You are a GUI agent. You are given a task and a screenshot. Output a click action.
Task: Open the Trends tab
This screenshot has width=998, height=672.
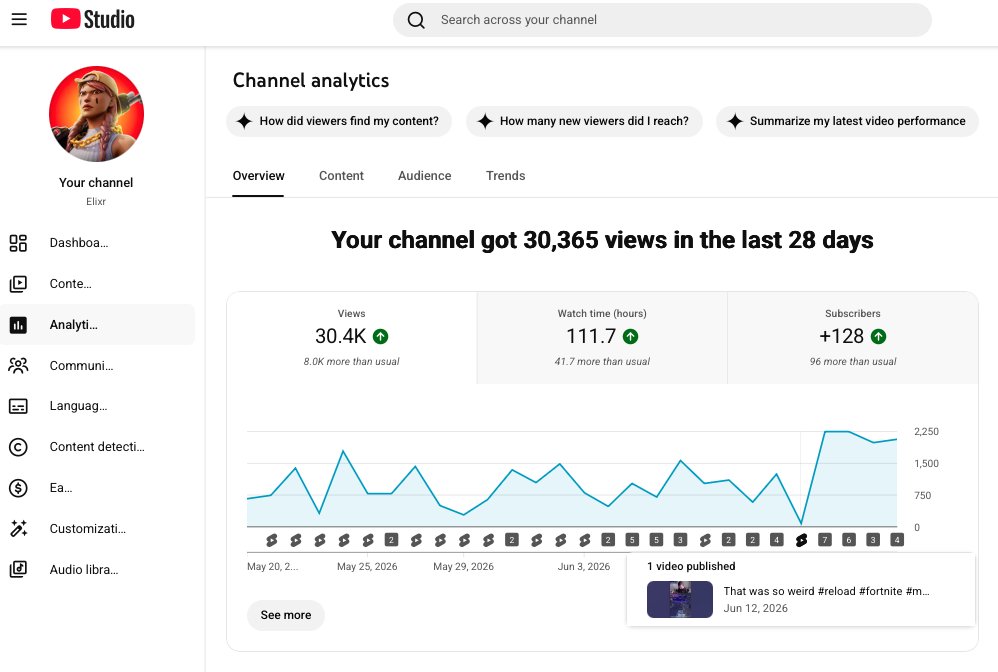[505, 176]
